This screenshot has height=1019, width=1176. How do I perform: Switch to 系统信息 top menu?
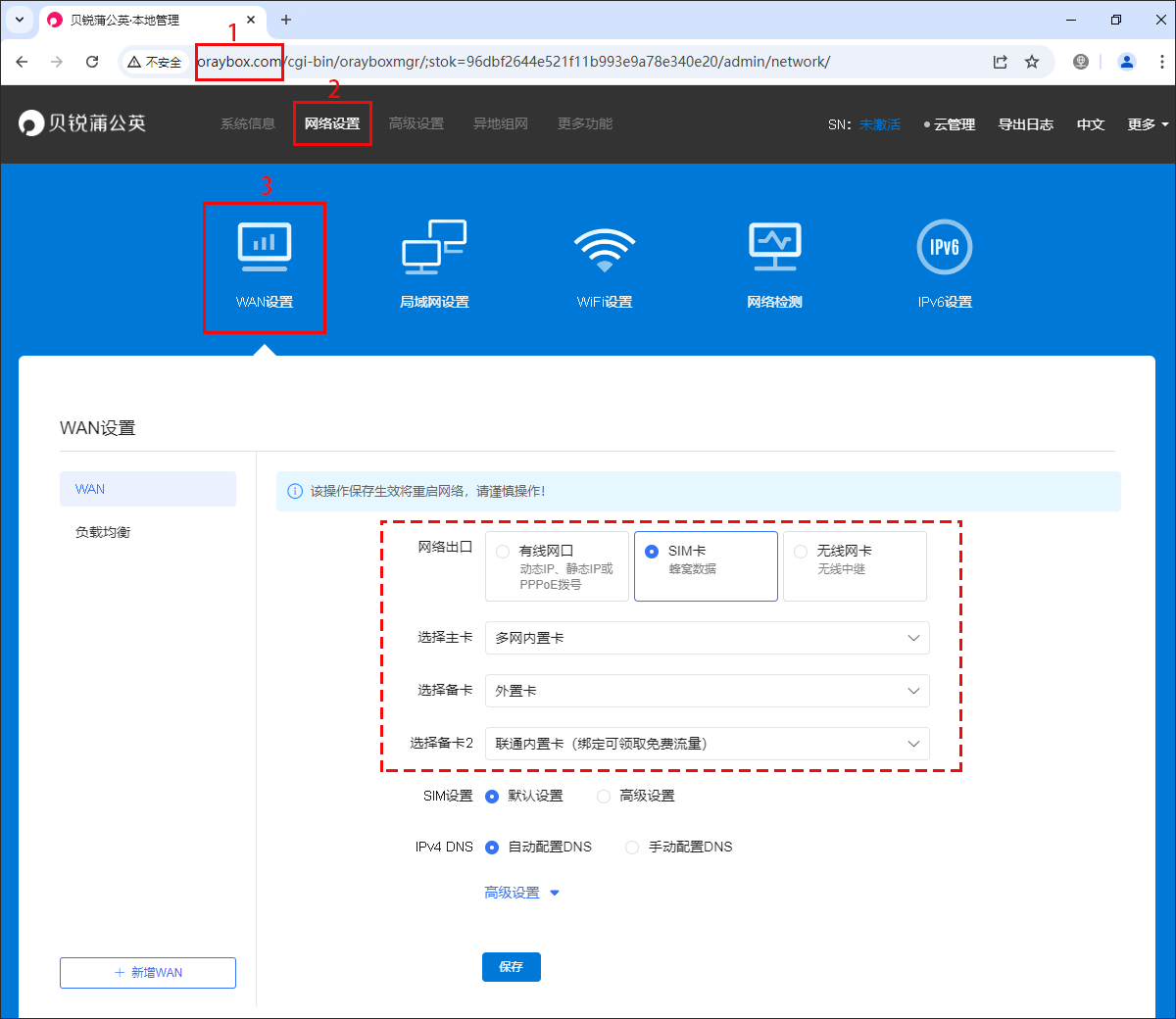248,124
